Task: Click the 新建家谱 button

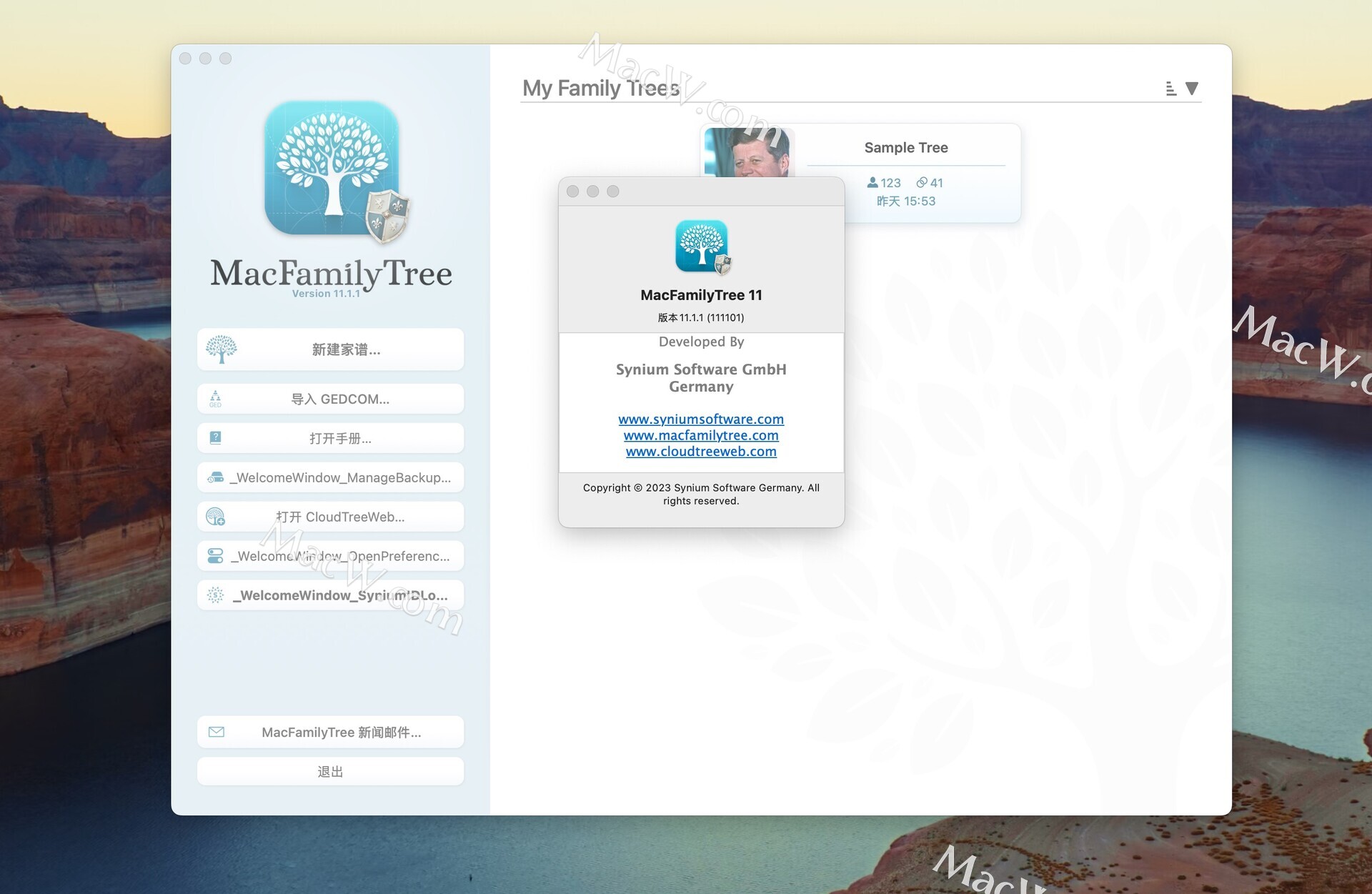Action: point(330,349)
